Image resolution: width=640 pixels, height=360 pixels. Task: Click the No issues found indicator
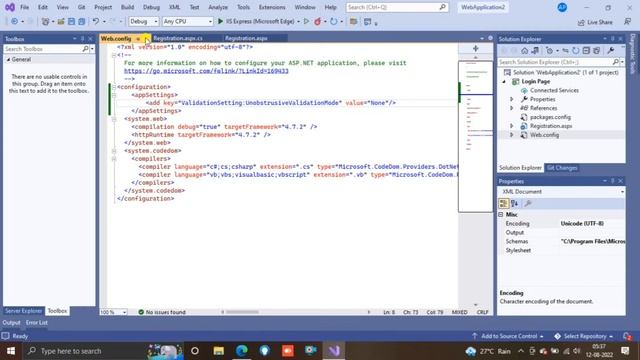[162, 312]
